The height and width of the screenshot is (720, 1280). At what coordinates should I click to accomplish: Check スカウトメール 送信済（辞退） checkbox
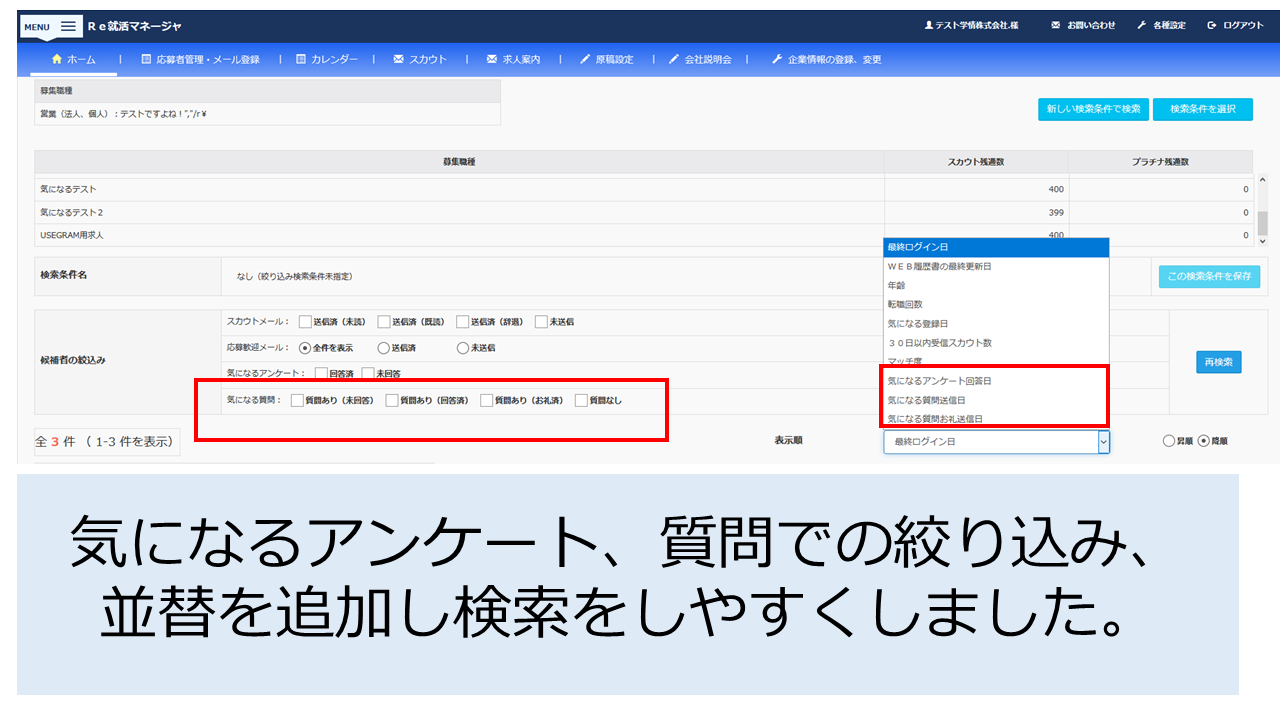point(463,322)
